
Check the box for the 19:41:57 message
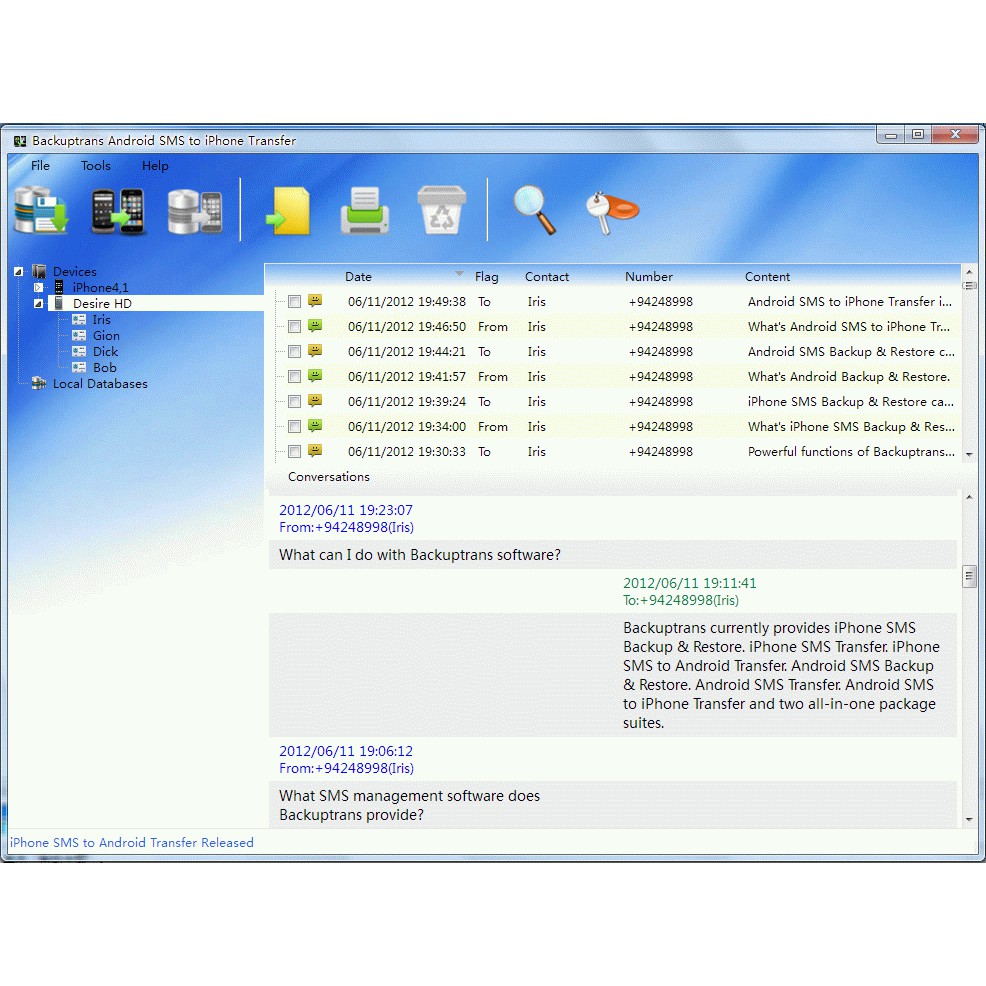coord(294,377)
